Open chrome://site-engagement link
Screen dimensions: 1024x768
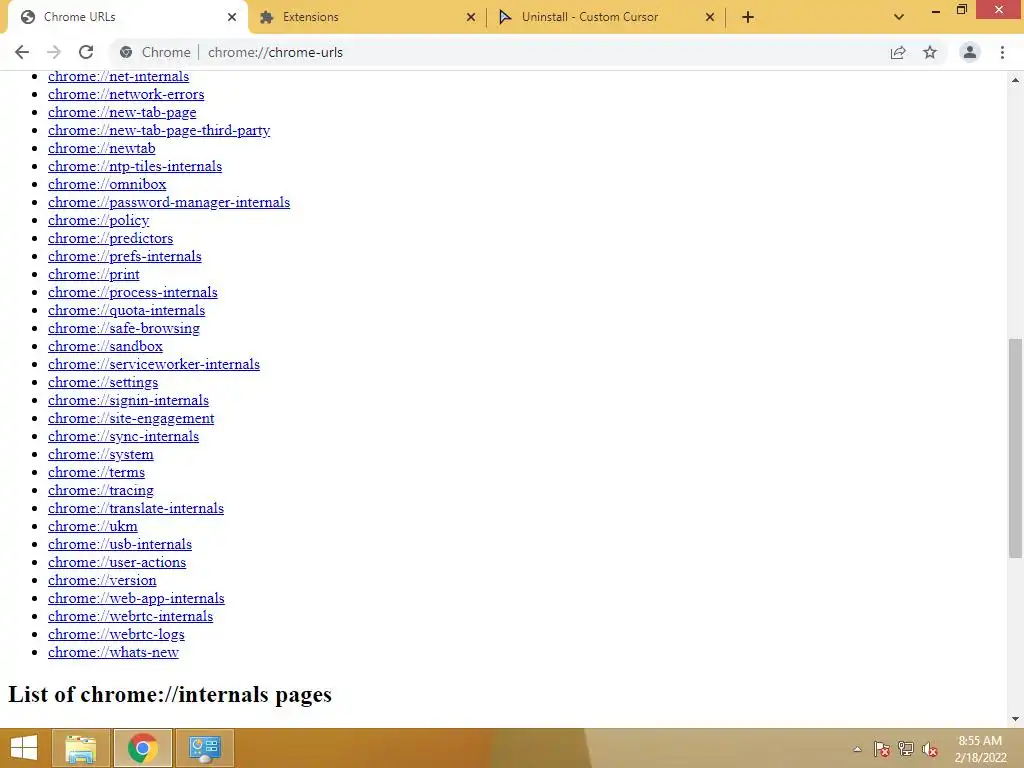coord(131,418)
